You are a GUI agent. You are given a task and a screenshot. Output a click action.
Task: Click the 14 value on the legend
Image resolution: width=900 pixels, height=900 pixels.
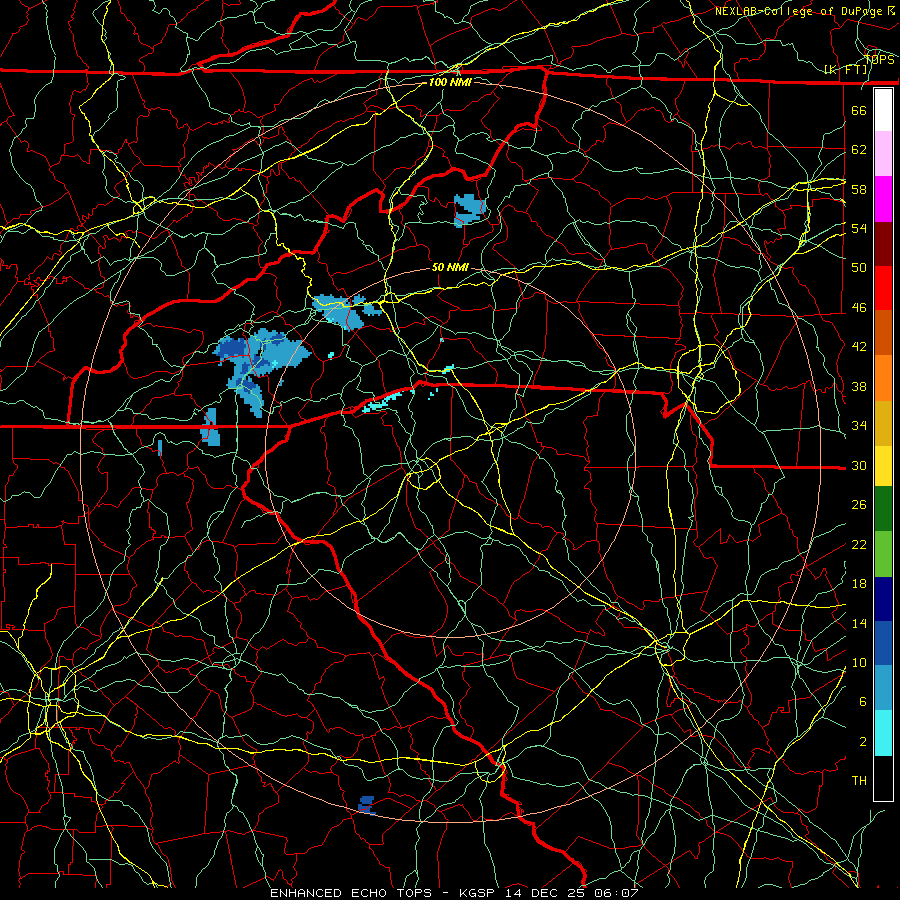[x=859, y=623]
